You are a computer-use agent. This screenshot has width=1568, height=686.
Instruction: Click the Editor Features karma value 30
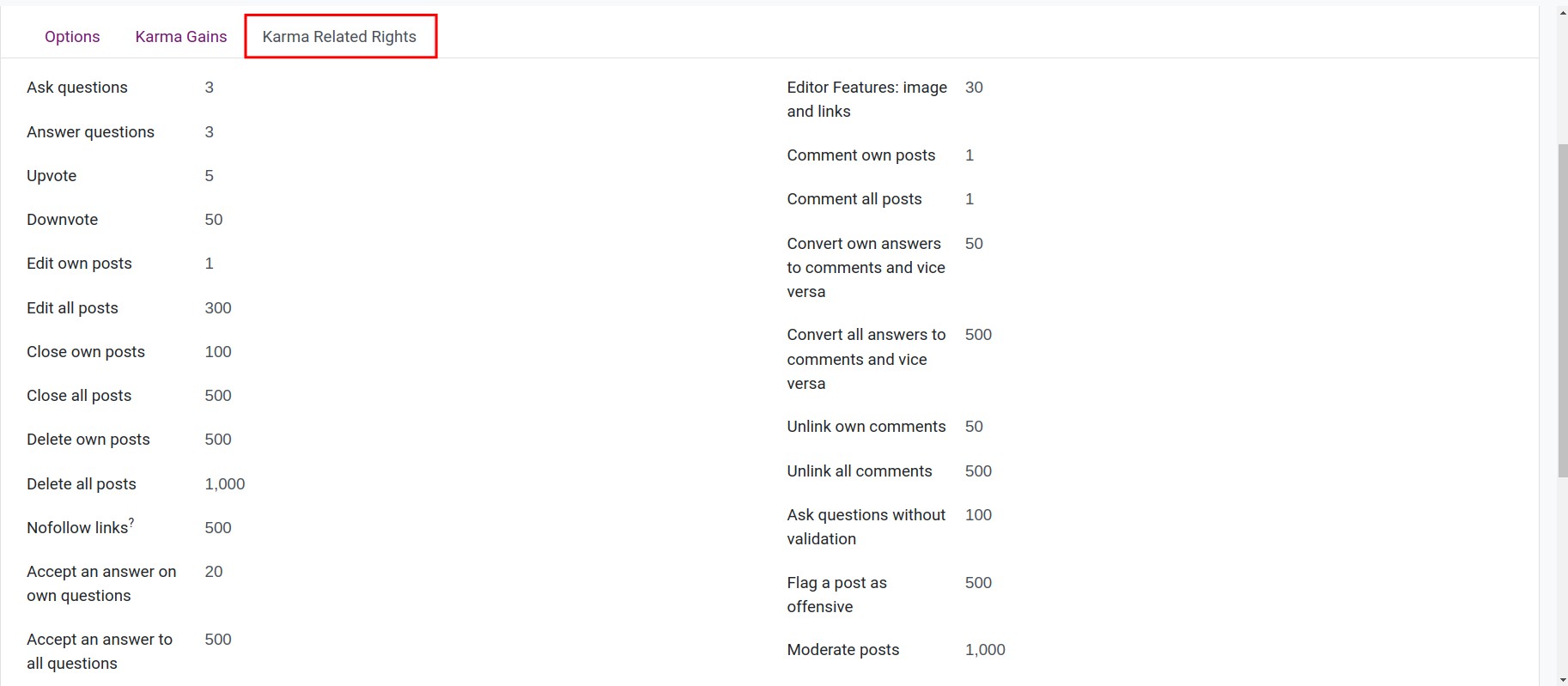pos(974,88)
